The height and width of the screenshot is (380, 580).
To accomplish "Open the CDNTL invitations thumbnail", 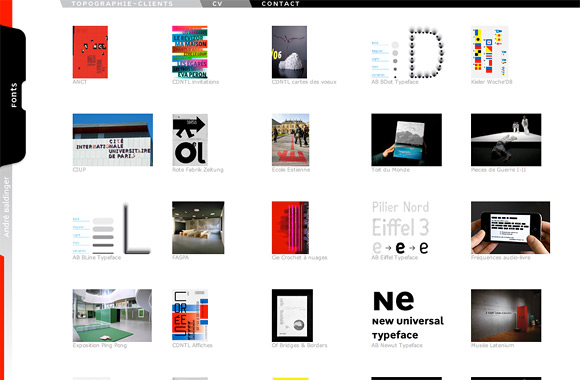I will pyautogui.click(x=190, y=52).
